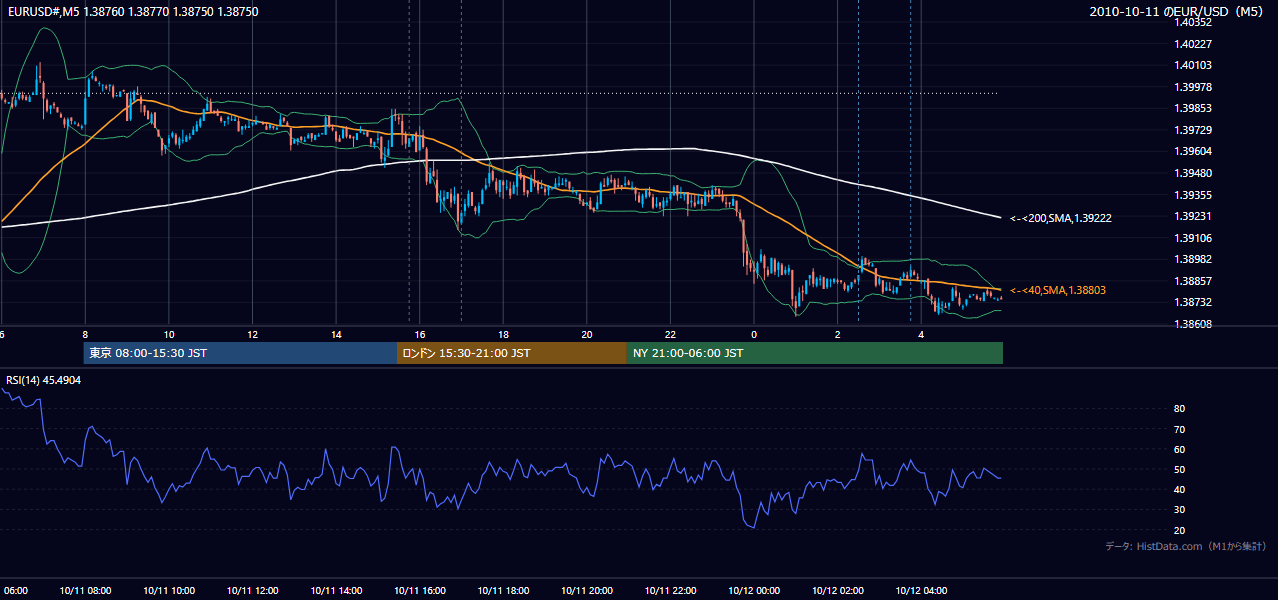Select the NY 21:00-06:00 JST session bar
This screenshot has width=1278, height=600.
point(815,353)
